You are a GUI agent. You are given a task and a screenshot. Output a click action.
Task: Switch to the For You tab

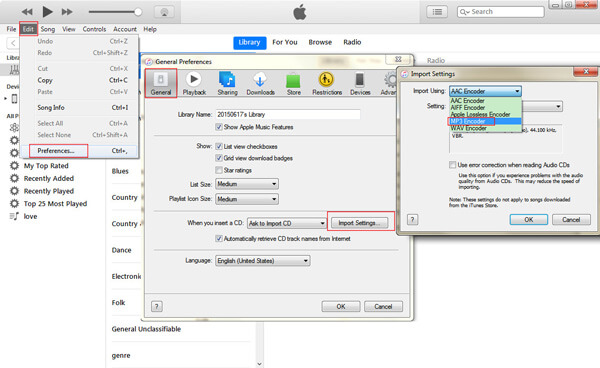click(x=285, y=42)
